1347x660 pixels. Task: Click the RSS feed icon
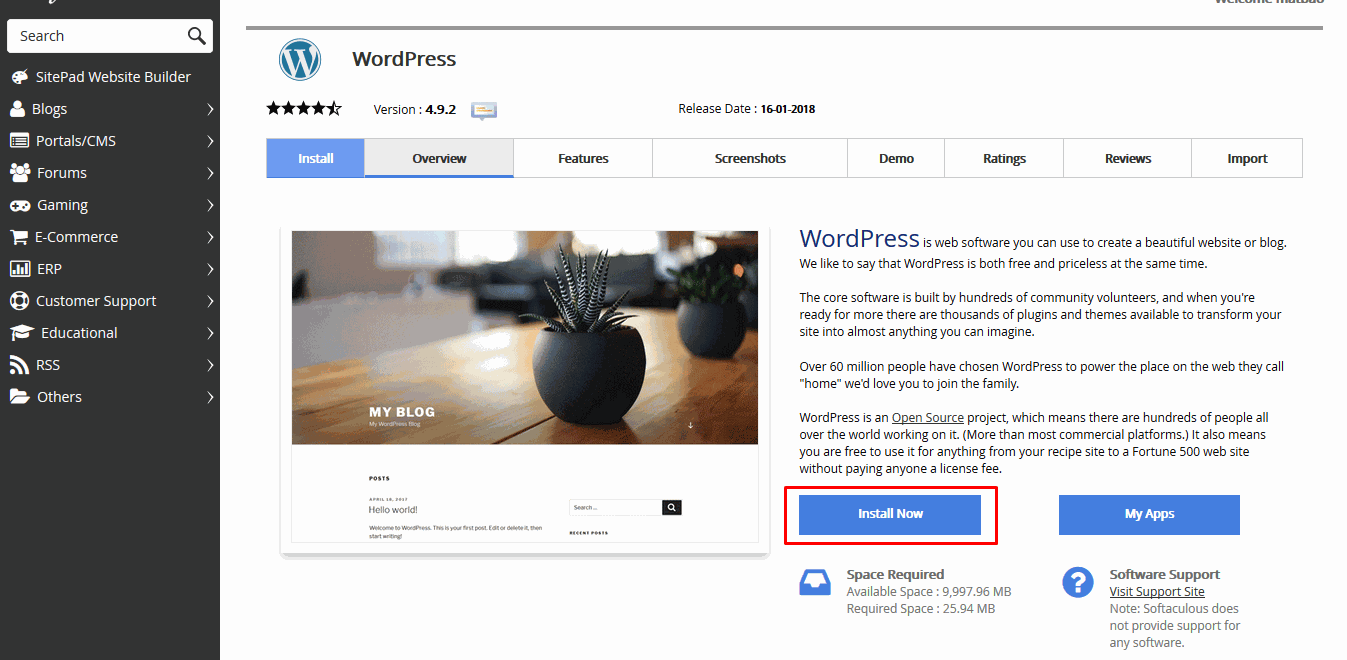click(19, 365)
